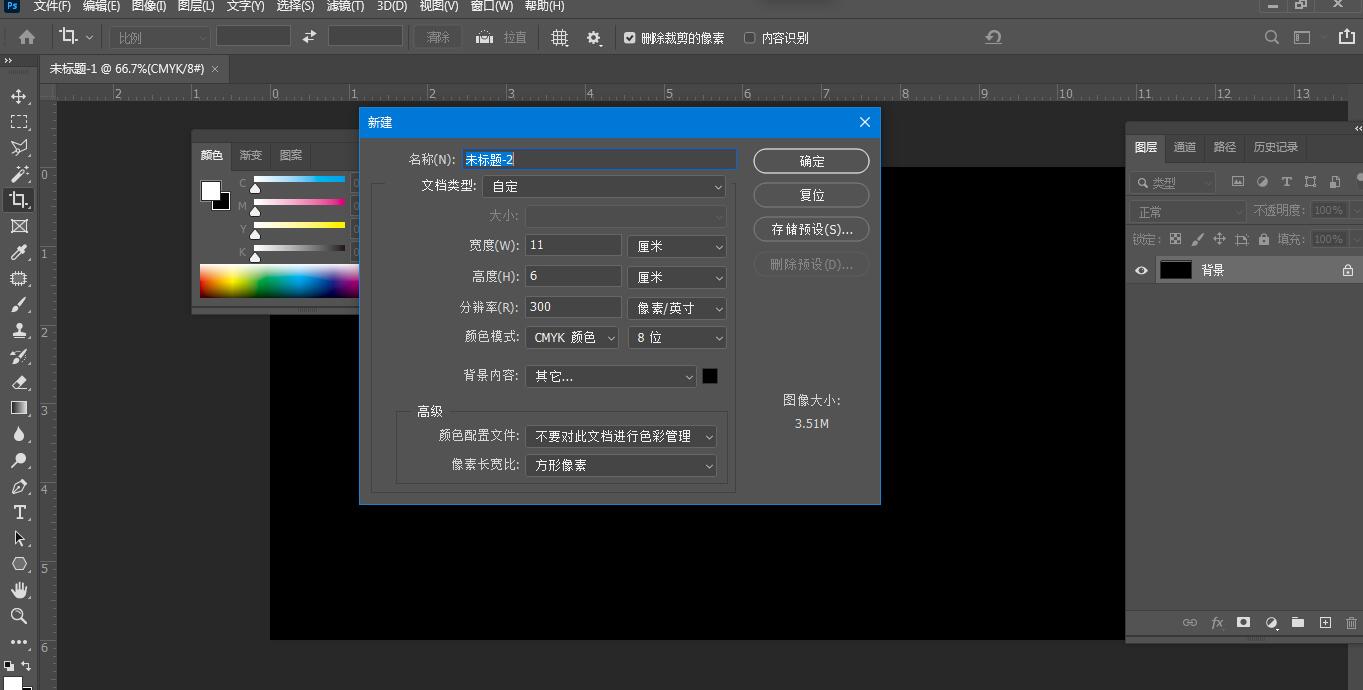Click the 存储预设(S)... button

click(x=811, y=229)
